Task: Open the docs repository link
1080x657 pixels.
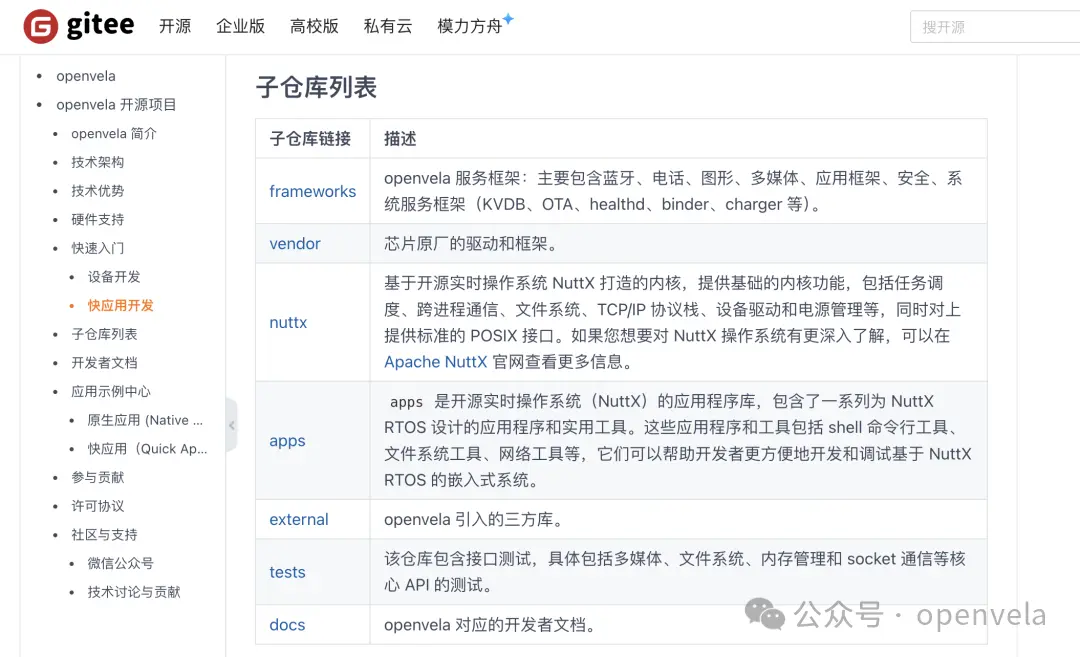Action: (x=287, y=625)
